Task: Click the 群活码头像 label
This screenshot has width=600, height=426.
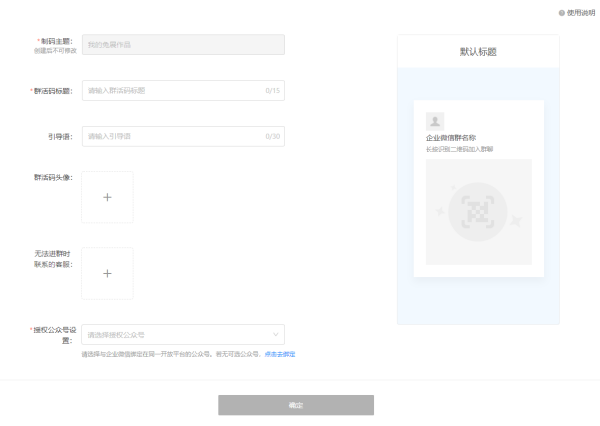Action: click(53, 177)
